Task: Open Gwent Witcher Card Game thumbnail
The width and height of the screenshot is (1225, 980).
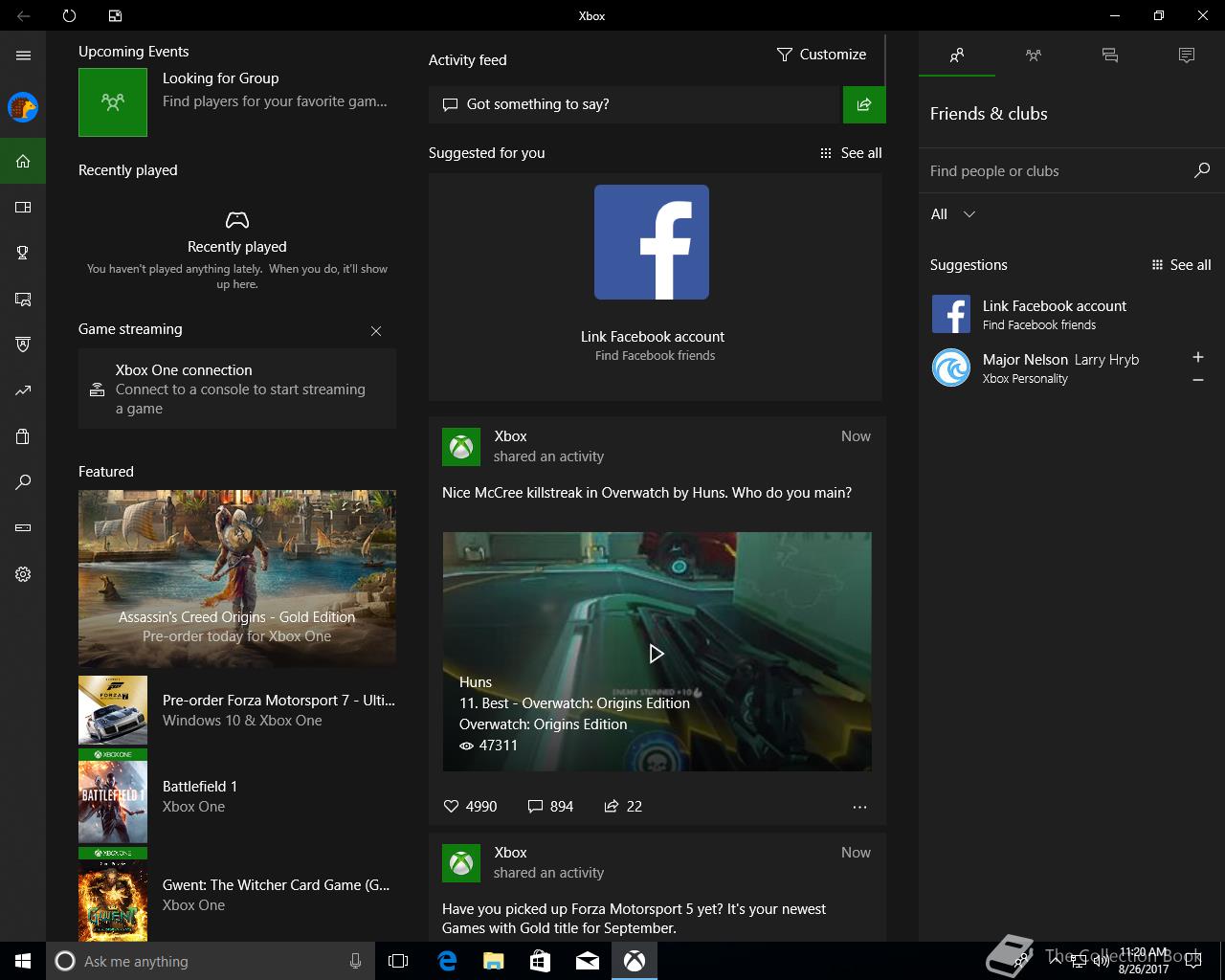Action: pyautogui.click(x=113, y=895)
